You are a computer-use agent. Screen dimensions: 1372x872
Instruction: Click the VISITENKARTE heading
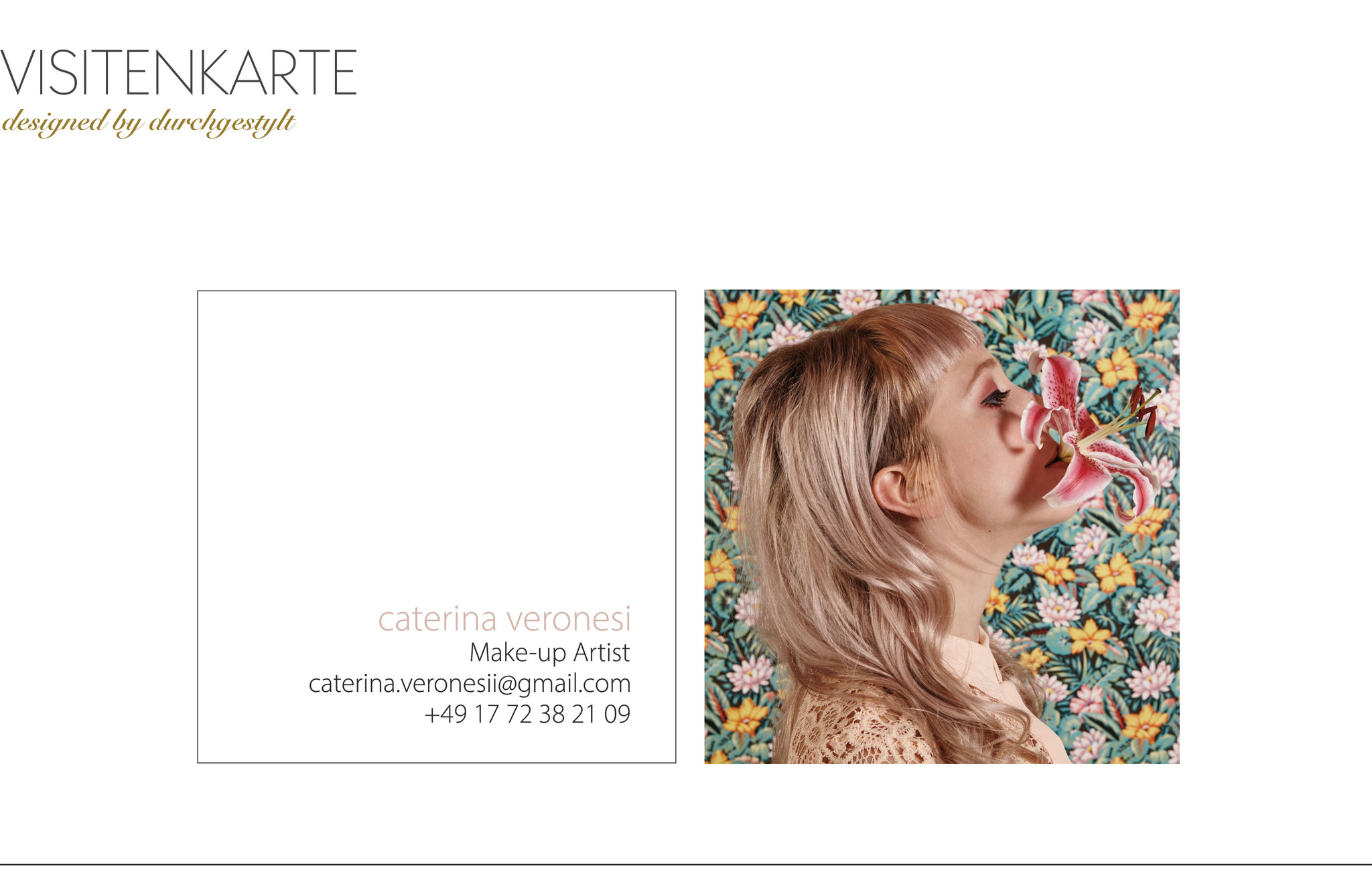click(x=178, y=72)
